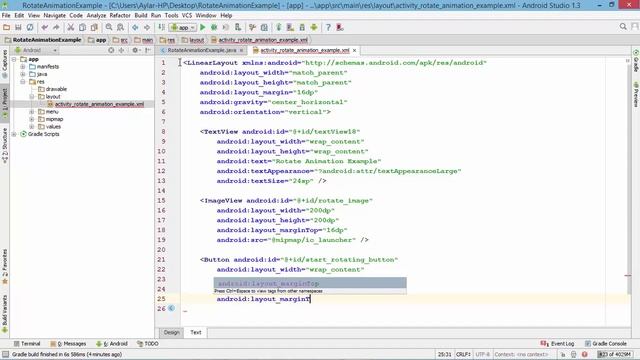640x360 pixels.
Task: Open the Navigate menu
Action: (54, 16)
